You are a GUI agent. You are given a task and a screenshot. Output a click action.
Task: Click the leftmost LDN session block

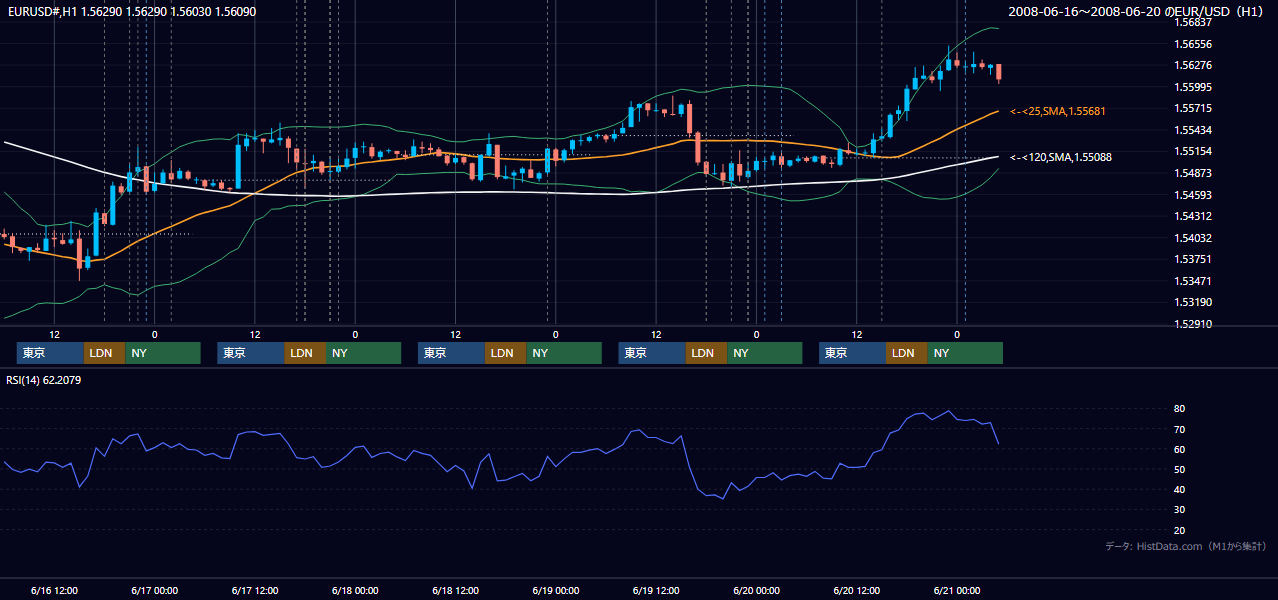click(x=104, y=353)
